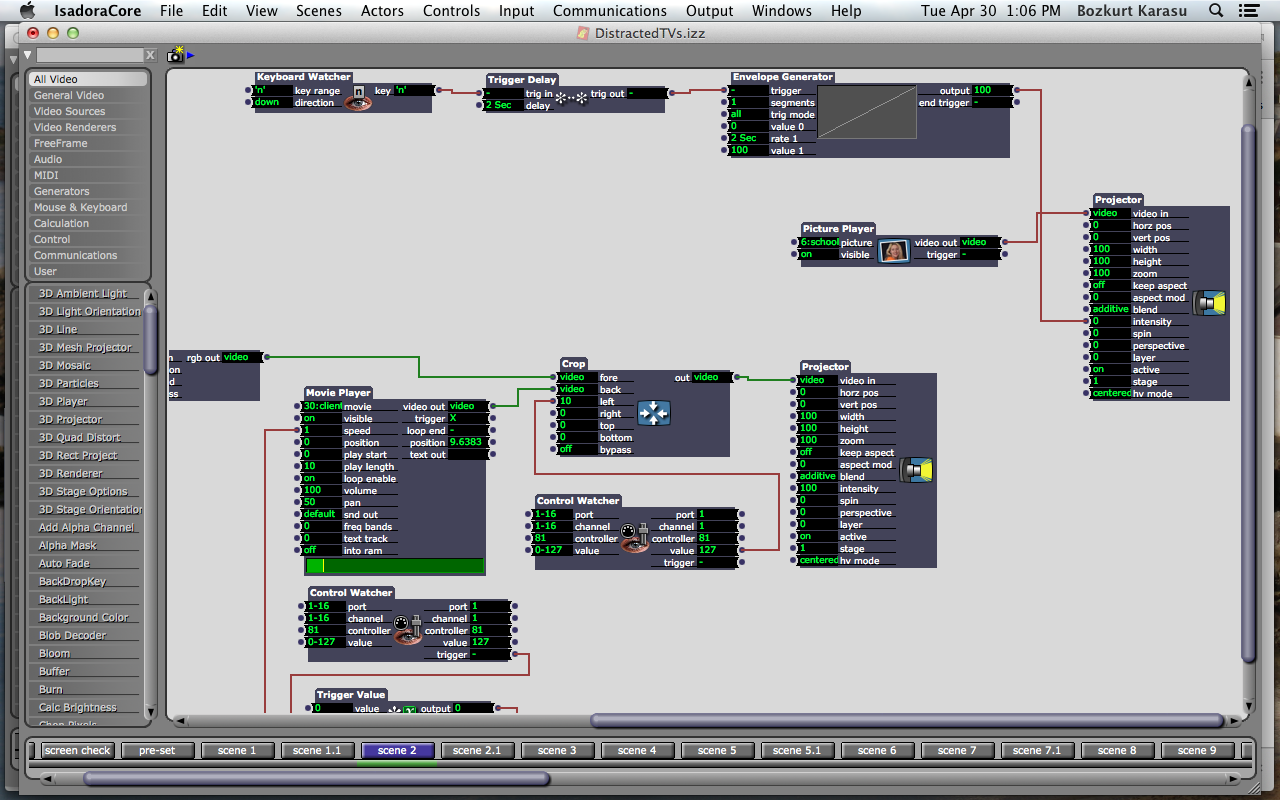Click Movie Player position output '9.6383'
Image resolution: width=1280 pixels, height=800 pixels.
point(468,443)
